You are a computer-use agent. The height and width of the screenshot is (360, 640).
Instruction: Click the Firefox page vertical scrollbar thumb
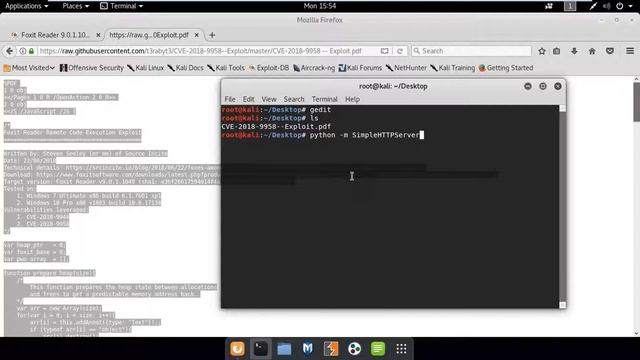pyautogui.click(x=636, y=101)
